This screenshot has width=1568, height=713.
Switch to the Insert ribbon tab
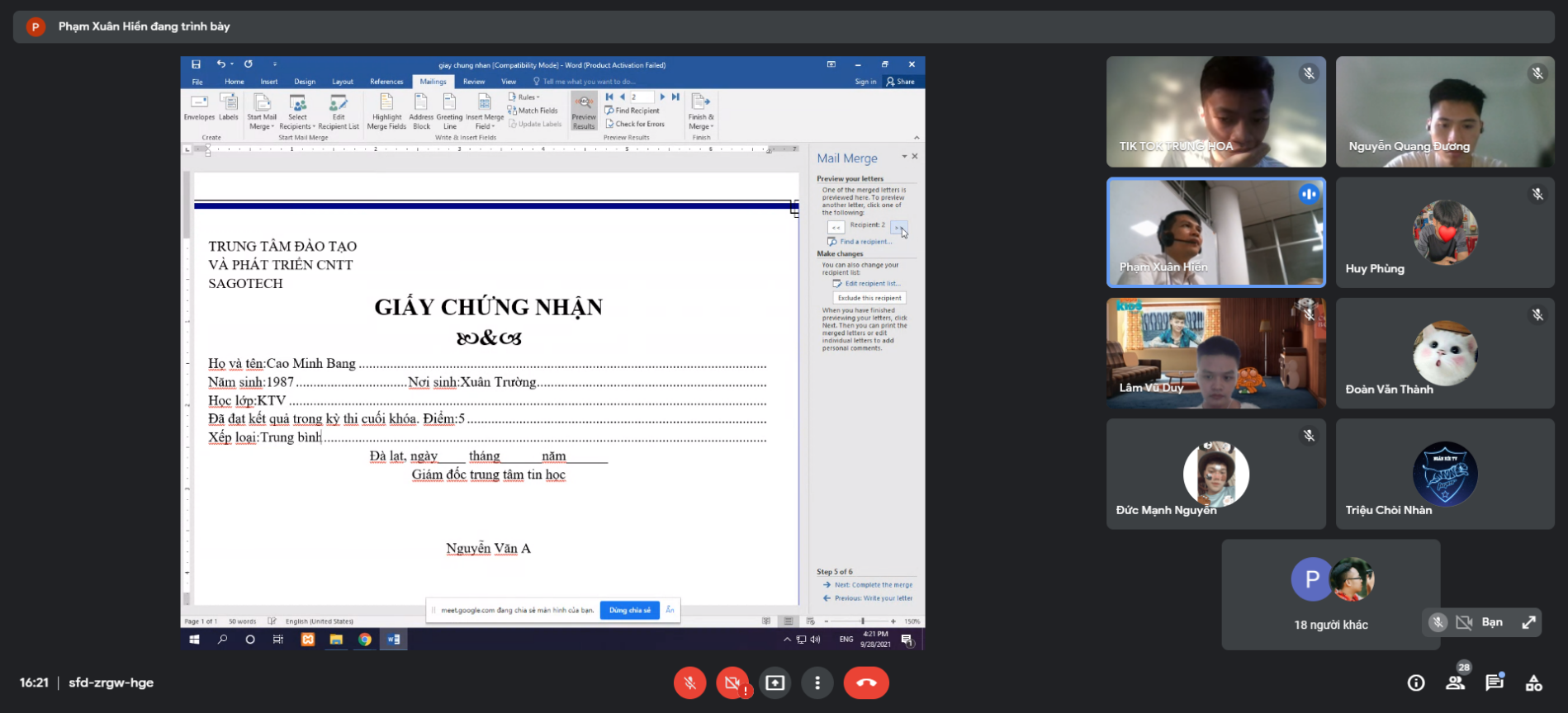click(x=269, y=82)
